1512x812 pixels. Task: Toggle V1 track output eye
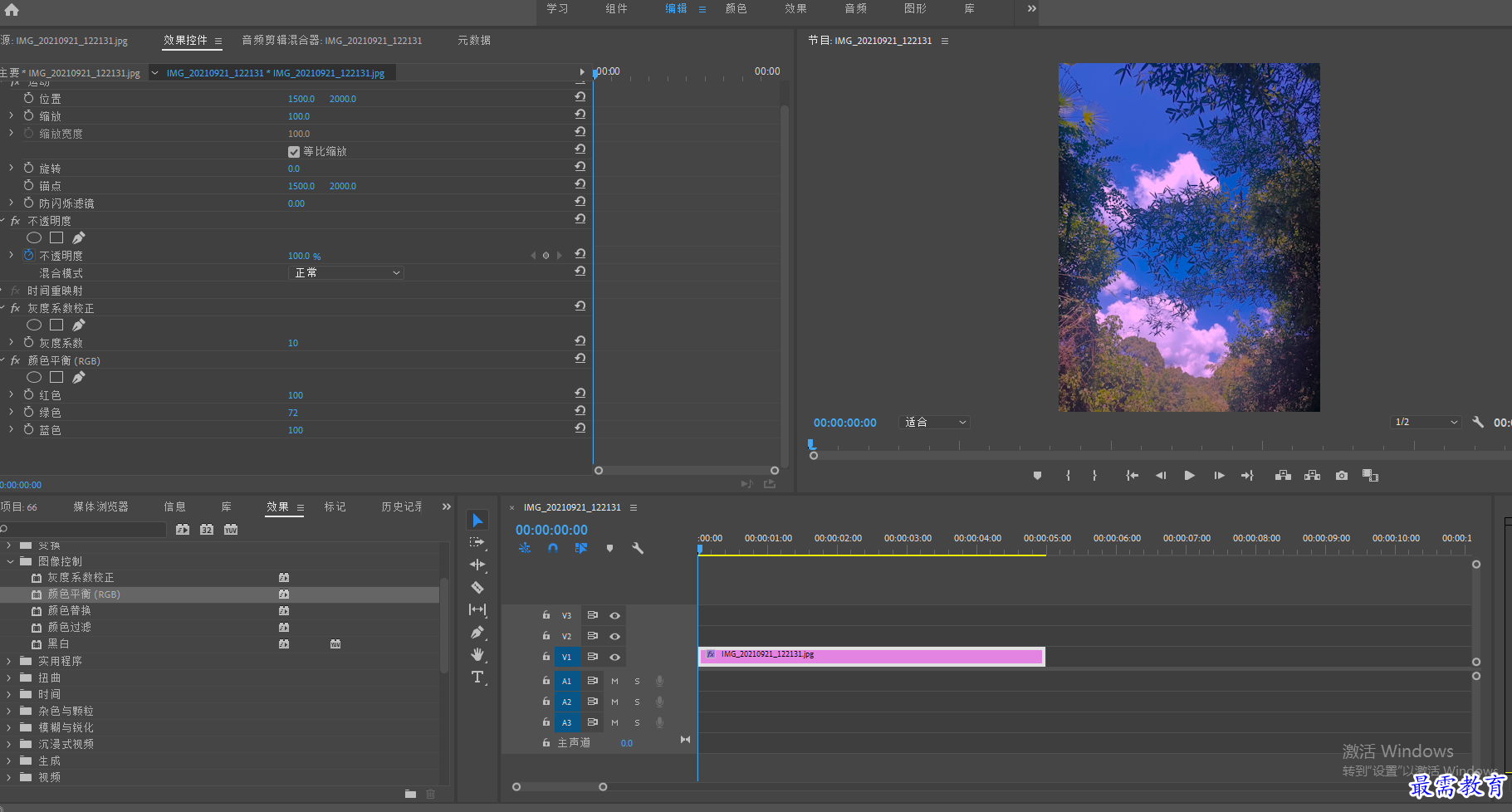pos(615,657)
